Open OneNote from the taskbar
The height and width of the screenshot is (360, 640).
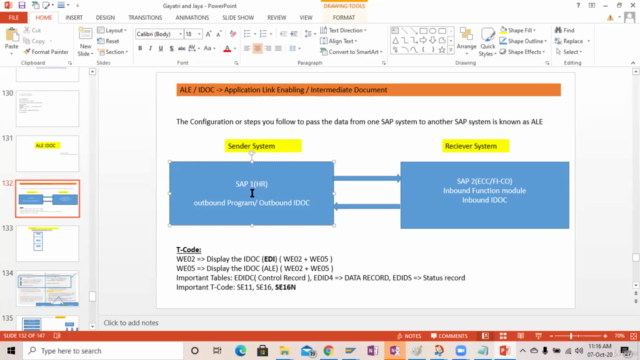373,351
